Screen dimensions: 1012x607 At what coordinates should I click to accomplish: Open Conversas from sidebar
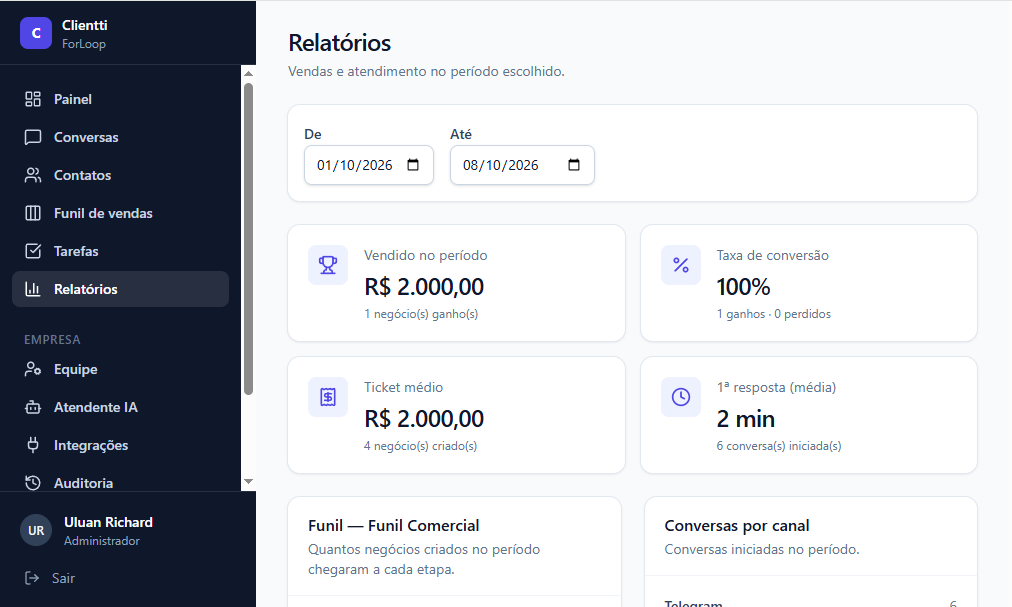[x=120, y=137]
